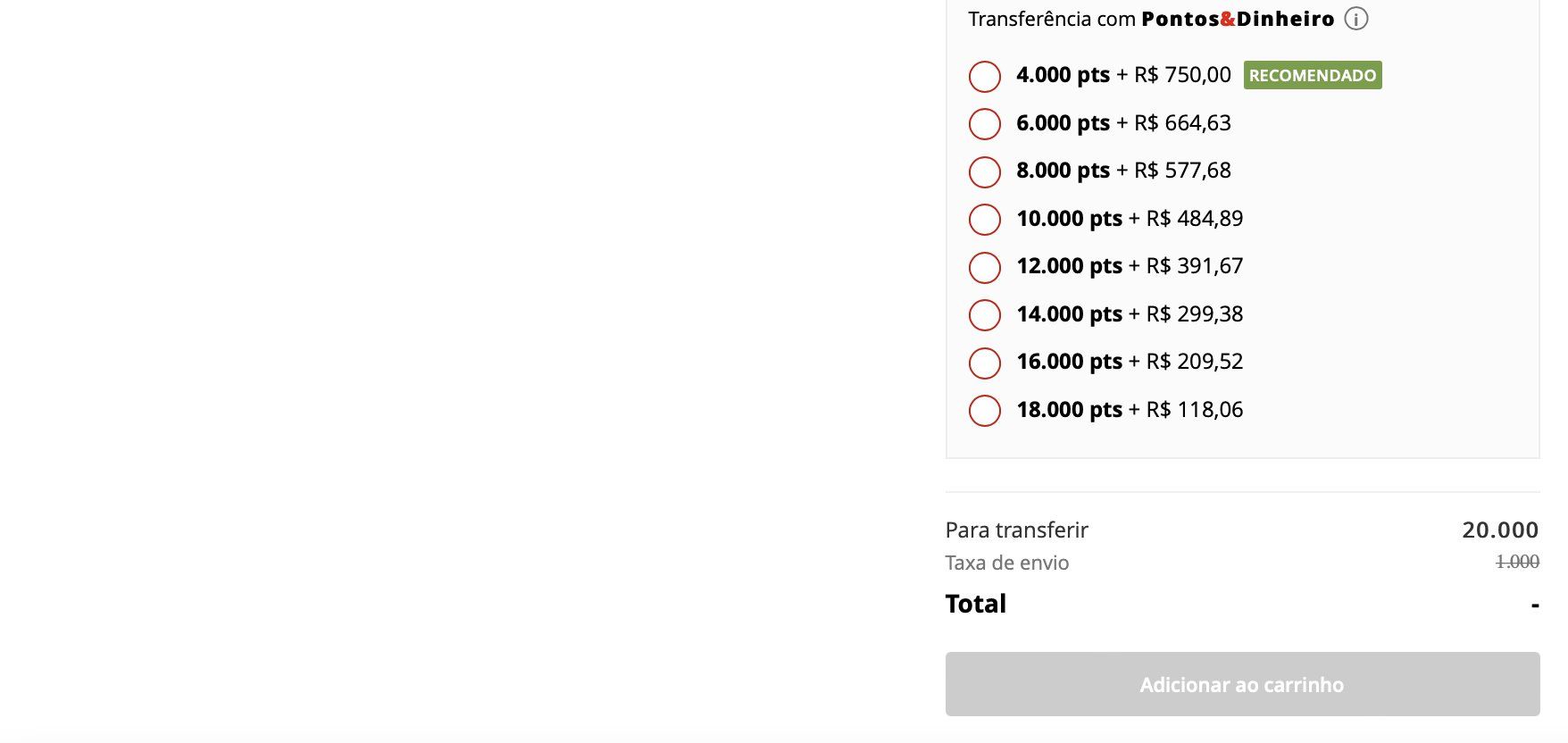Click the R$ 391,67 price text

point(1195,266)
